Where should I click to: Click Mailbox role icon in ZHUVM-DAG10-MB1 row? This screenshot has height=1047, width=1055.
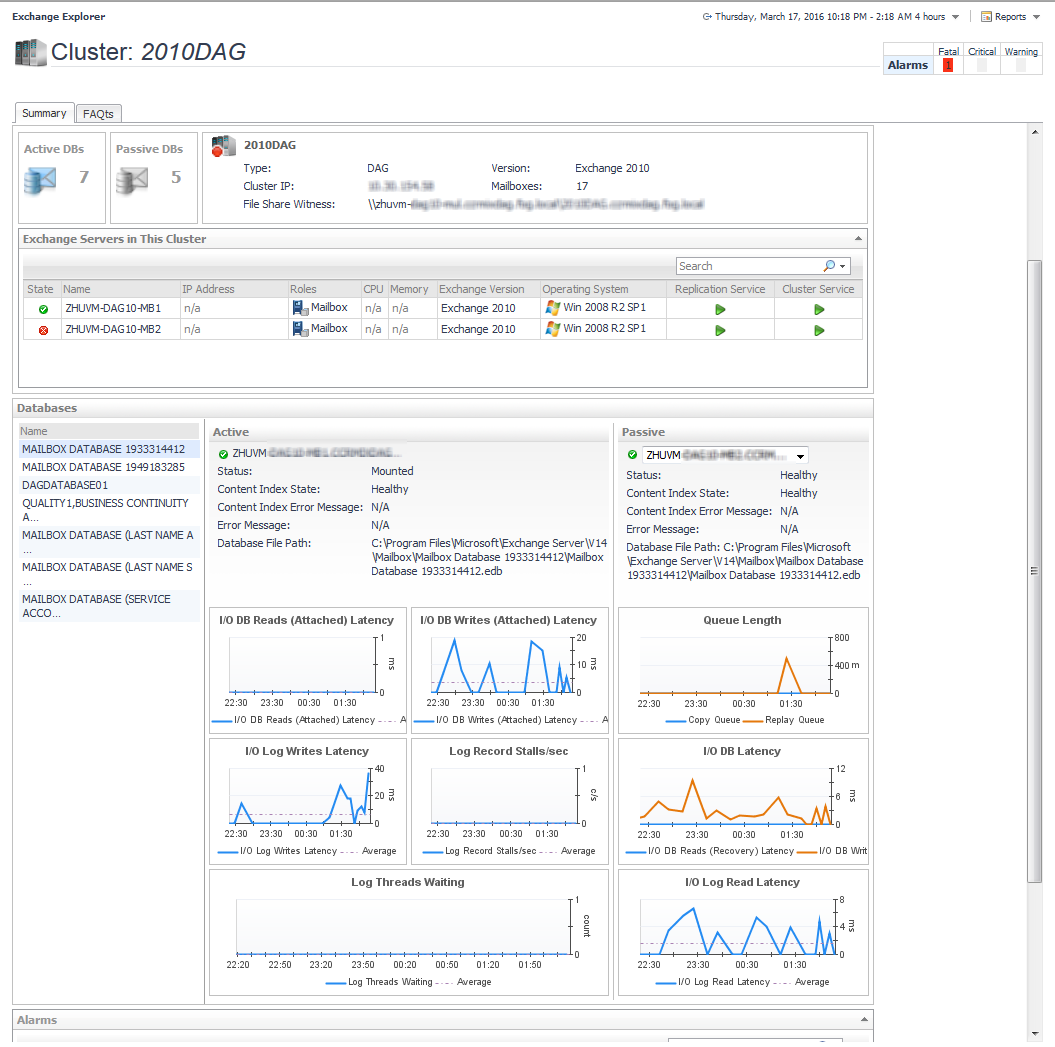click(x=300, y=308)
